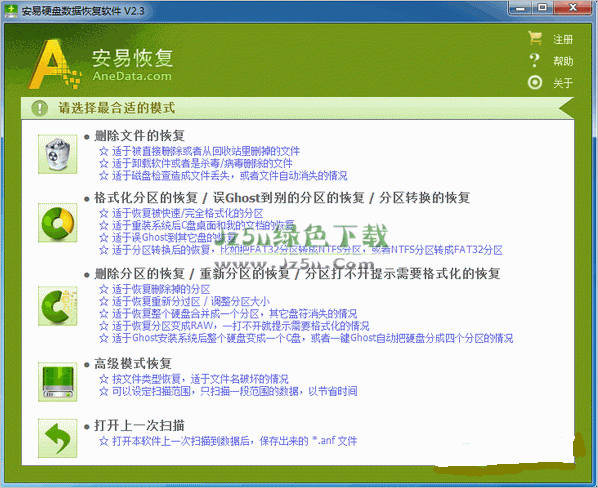Click text 适于被直接删除或者从回收站里删掉的文件
Image resolution: width=598 pixels, height=488 pixels.
(206, 151)
